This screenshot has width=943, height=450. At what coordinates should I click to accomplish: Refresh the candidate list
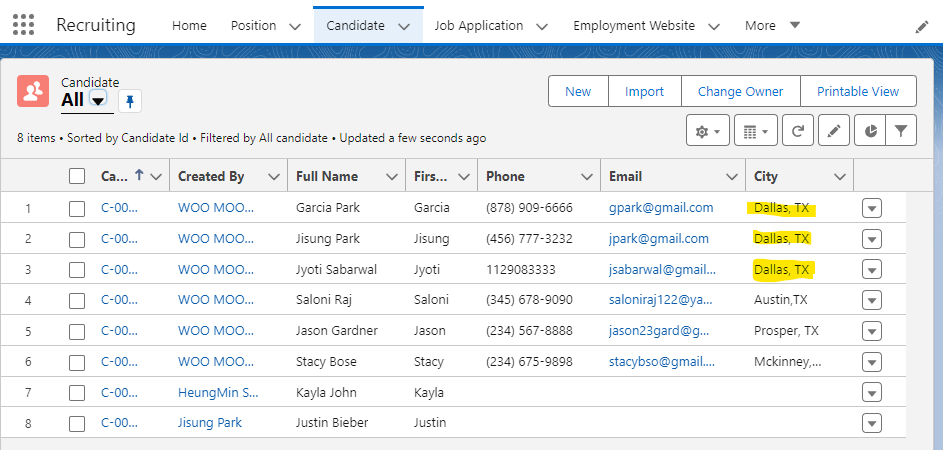pos(797,131)
